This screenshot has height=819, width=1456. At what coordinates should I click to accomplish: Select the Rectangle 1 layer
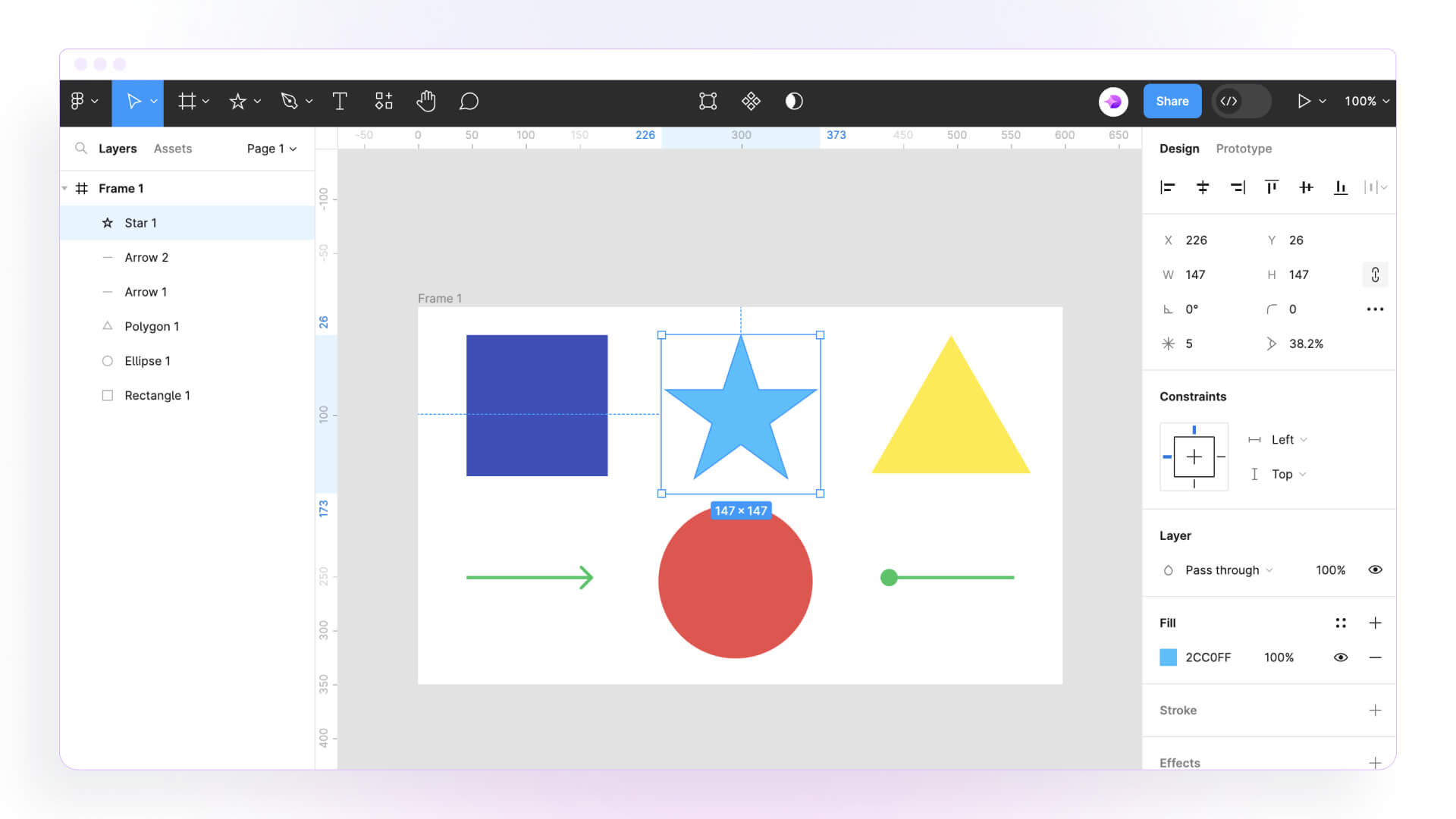tap(157, 395)
